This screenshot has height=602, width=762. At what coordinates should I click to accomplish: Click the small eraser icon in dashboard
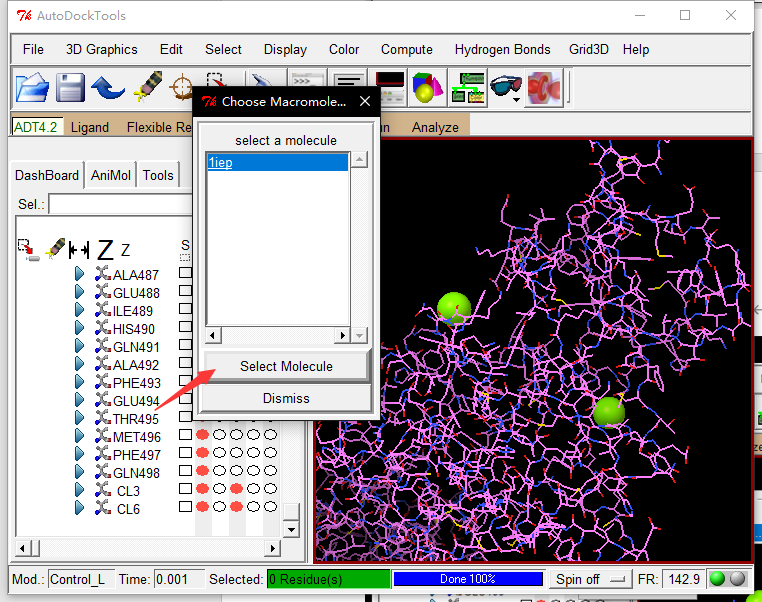55,248
